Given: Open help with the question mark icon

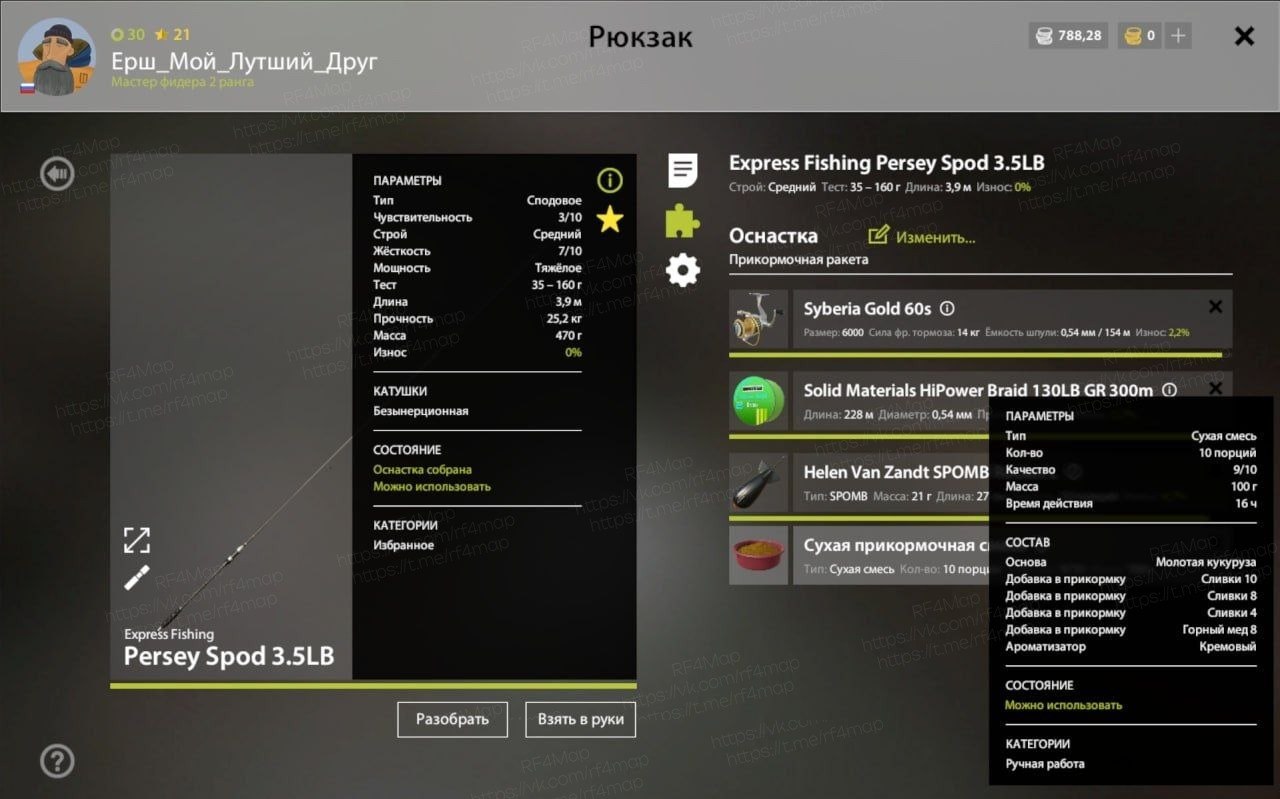Looking at the screenshot, I should coord(57,762).
